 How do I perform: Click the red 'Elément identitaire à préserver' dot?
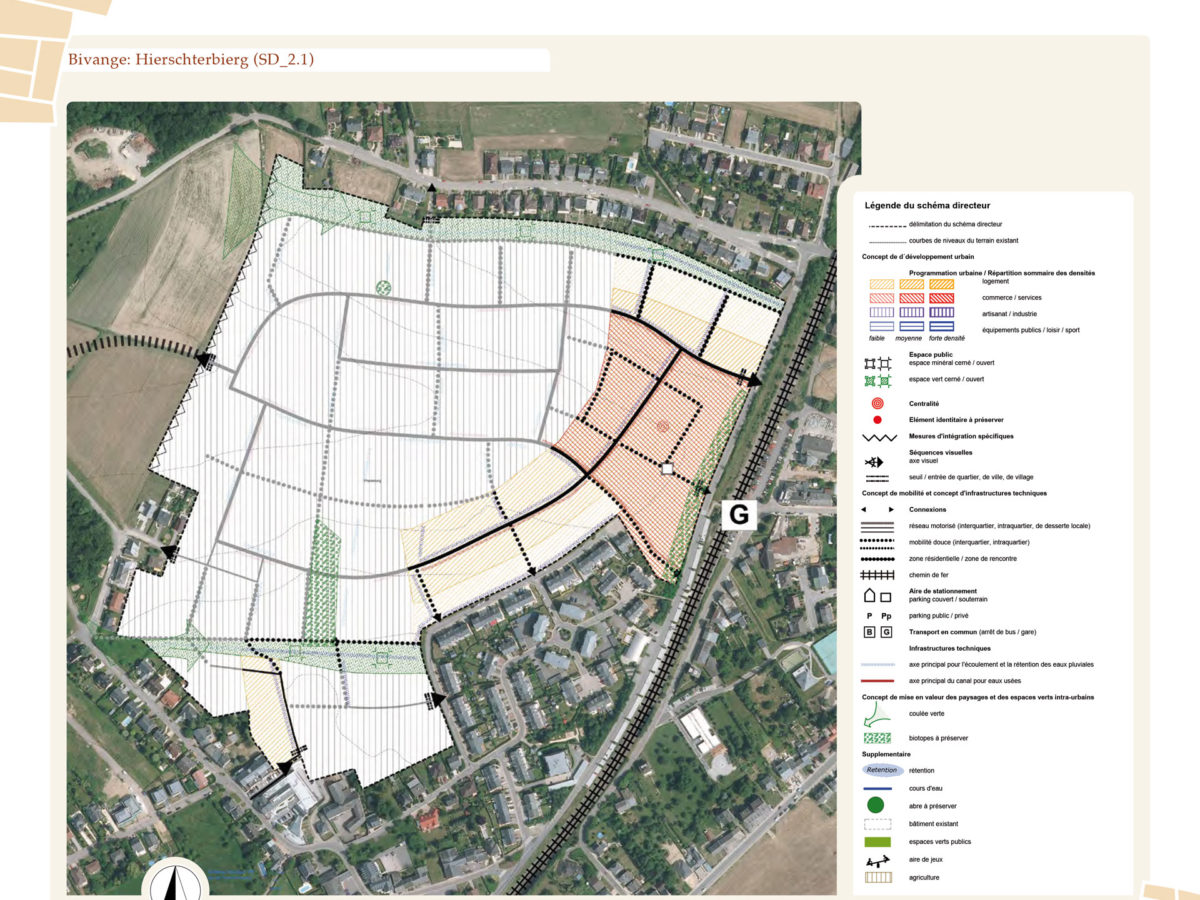point(877,420)
